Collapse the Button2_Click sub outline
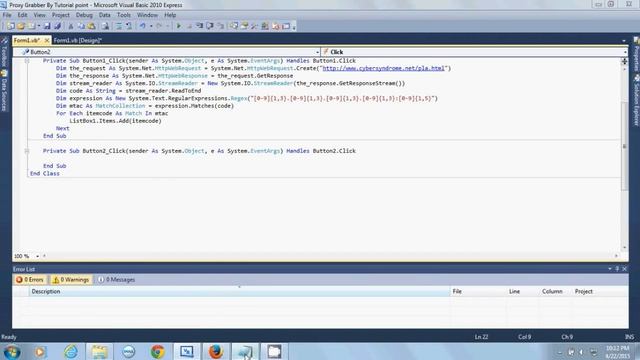The height and width of the screenshot is (360, 640). click(27, 151)
